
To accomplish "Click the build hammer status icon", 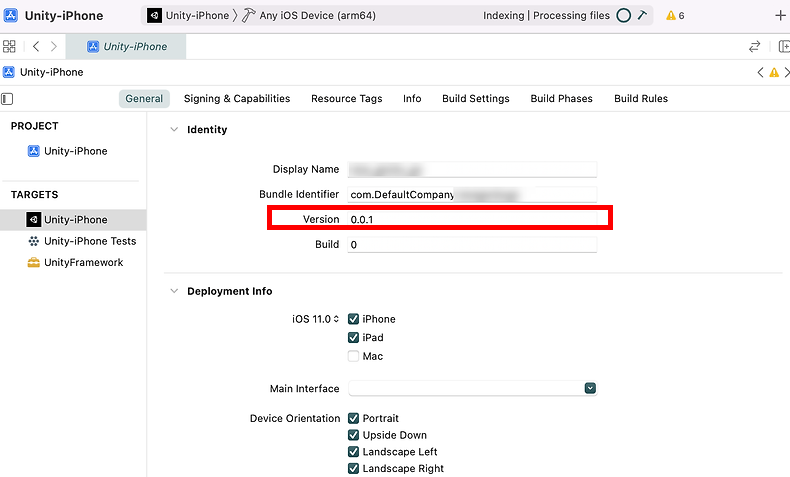I will point(642,15).
